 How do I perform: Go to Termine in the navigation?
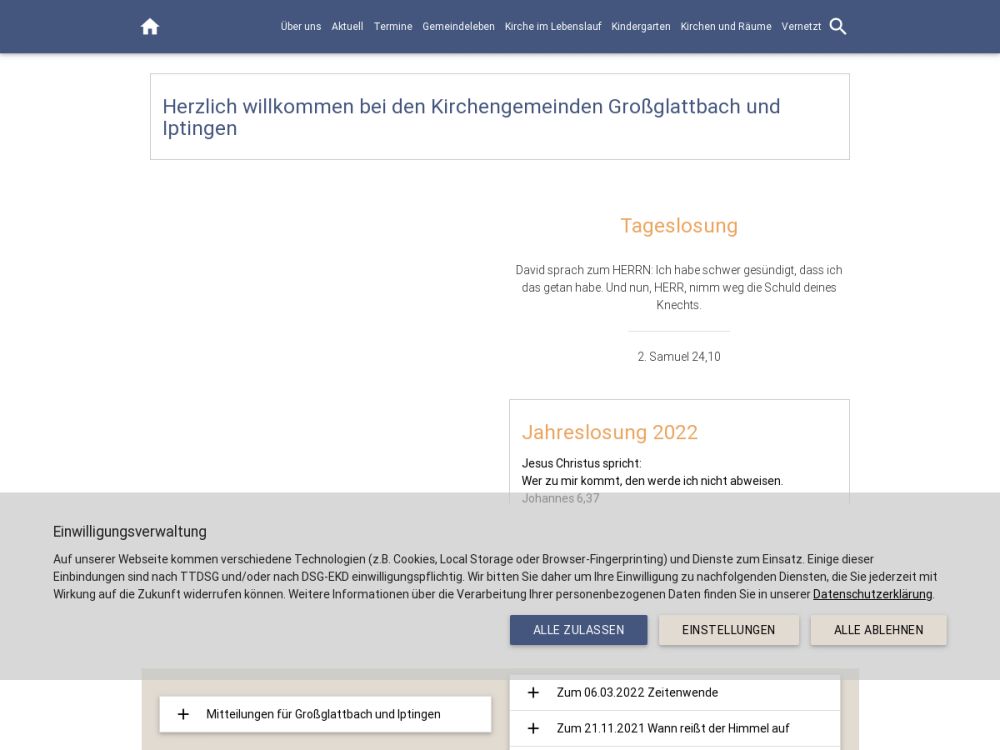(x=393, y=27)
